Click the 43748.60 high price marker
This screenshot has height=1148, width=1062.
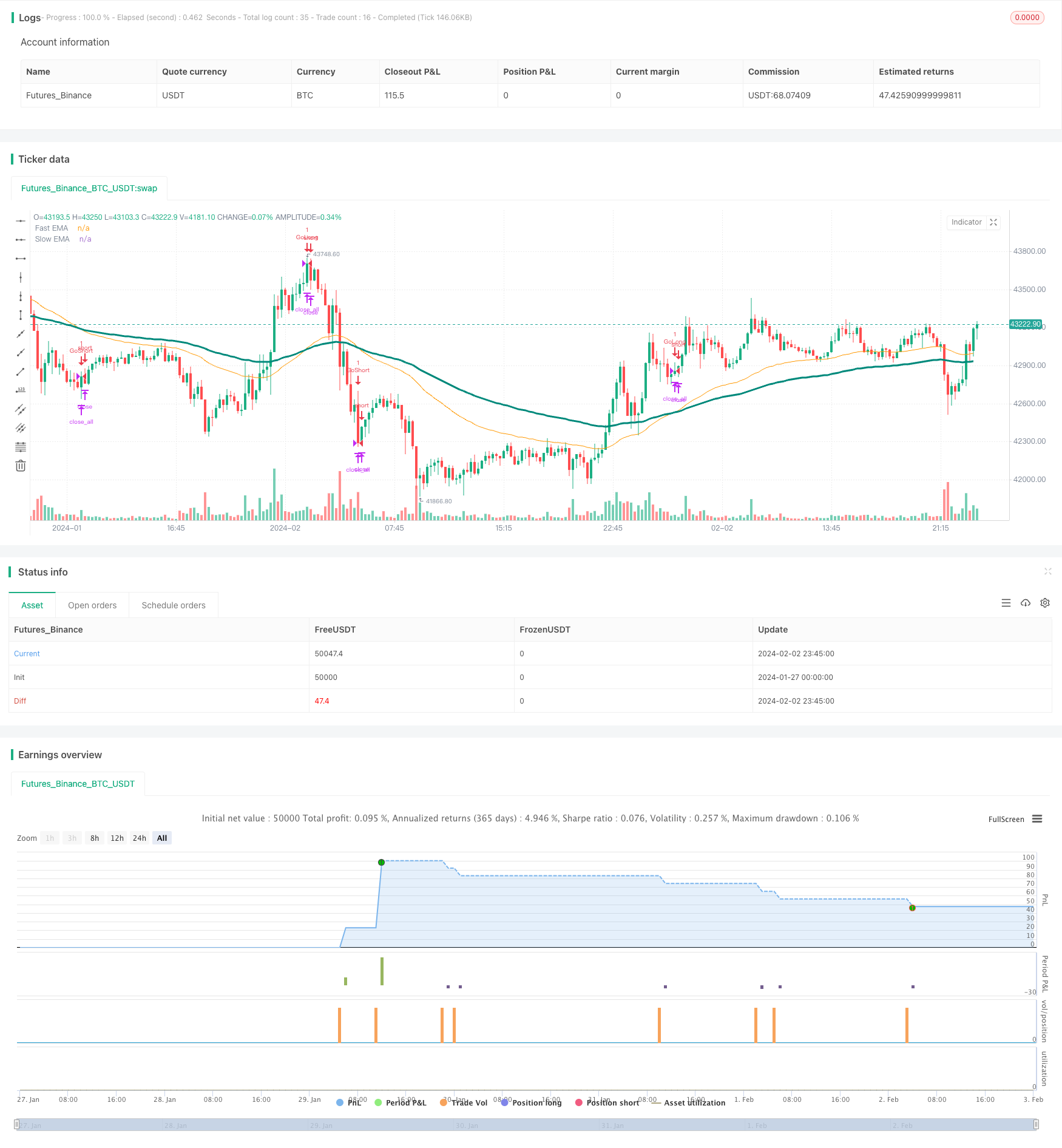click(x=326, y=254)
